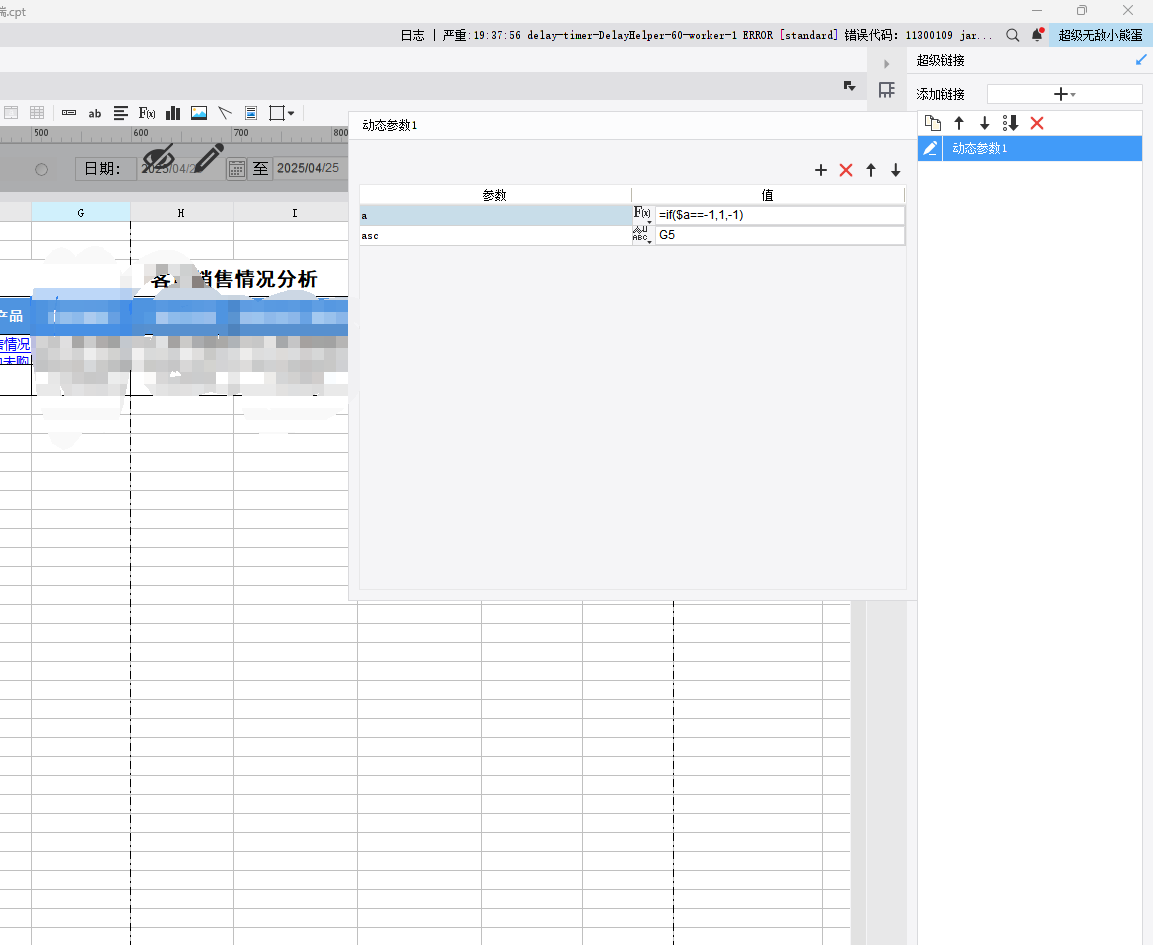Toggle the ab text widget in the toolbar
The height and width of the screenshot is (945, 1153).
pyautogui.click(x=95, y=113)
